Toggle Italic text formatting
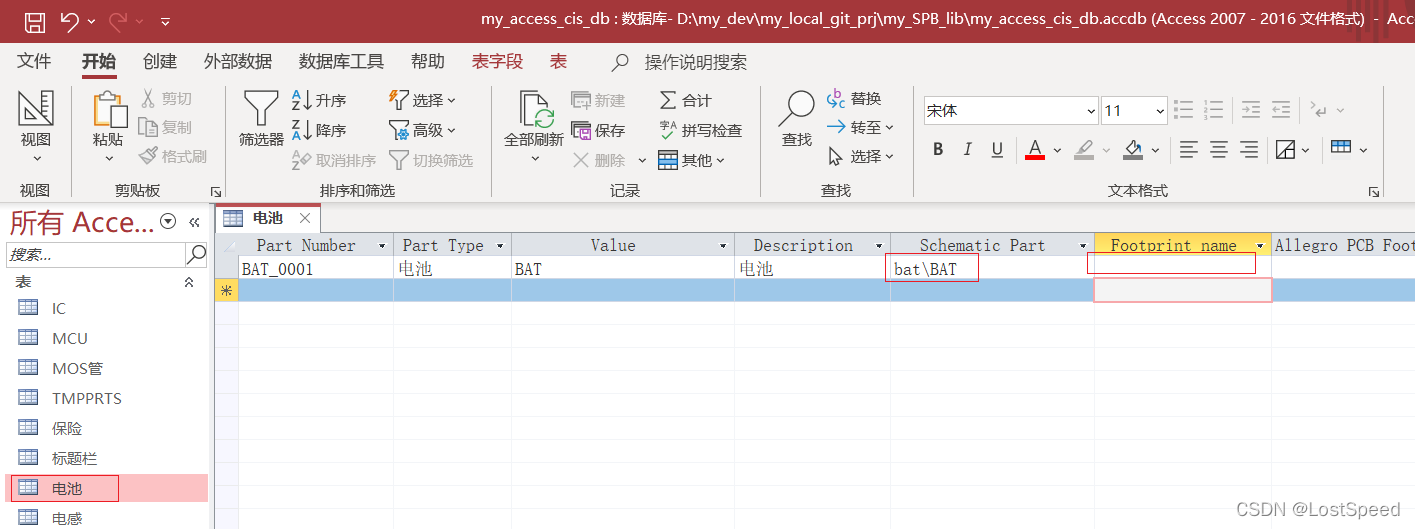The height and width of the screenshot is (529, 1415). point(967,150)
